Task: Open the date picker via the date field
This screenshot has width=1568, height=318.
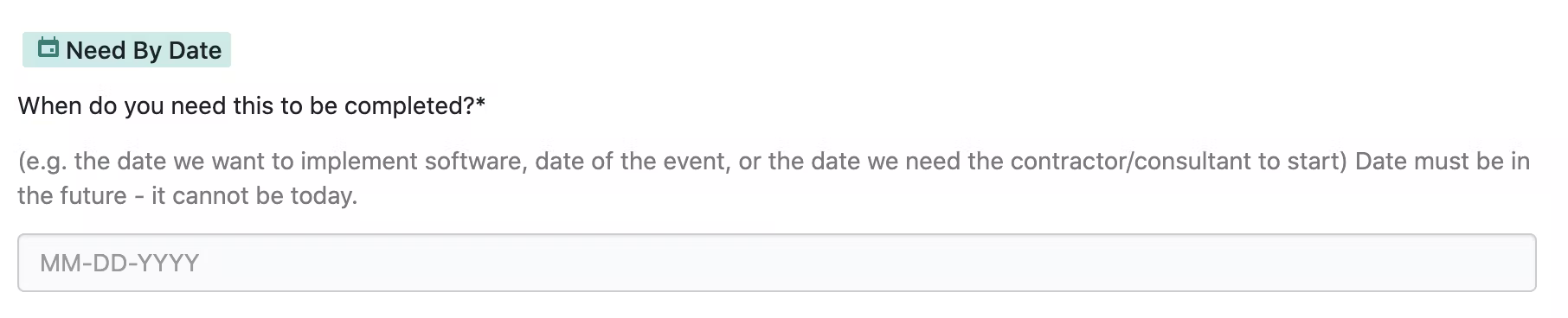Action: 776,263
